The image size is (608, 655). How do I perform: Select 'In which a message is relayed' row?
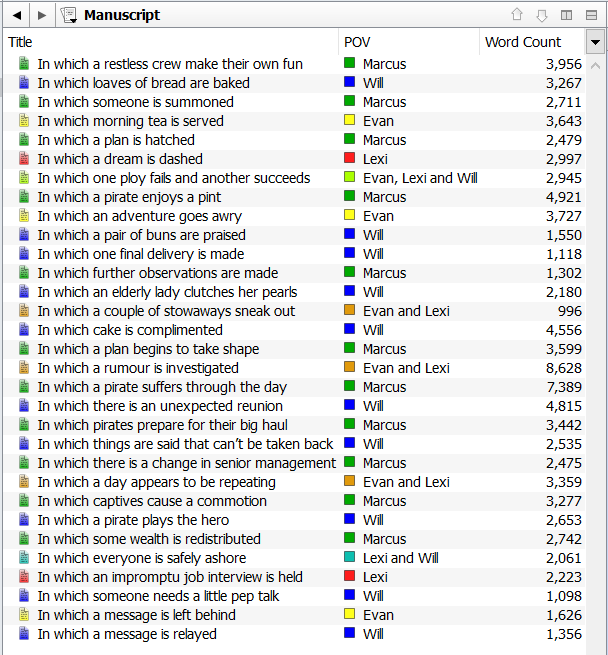point(127,634)
